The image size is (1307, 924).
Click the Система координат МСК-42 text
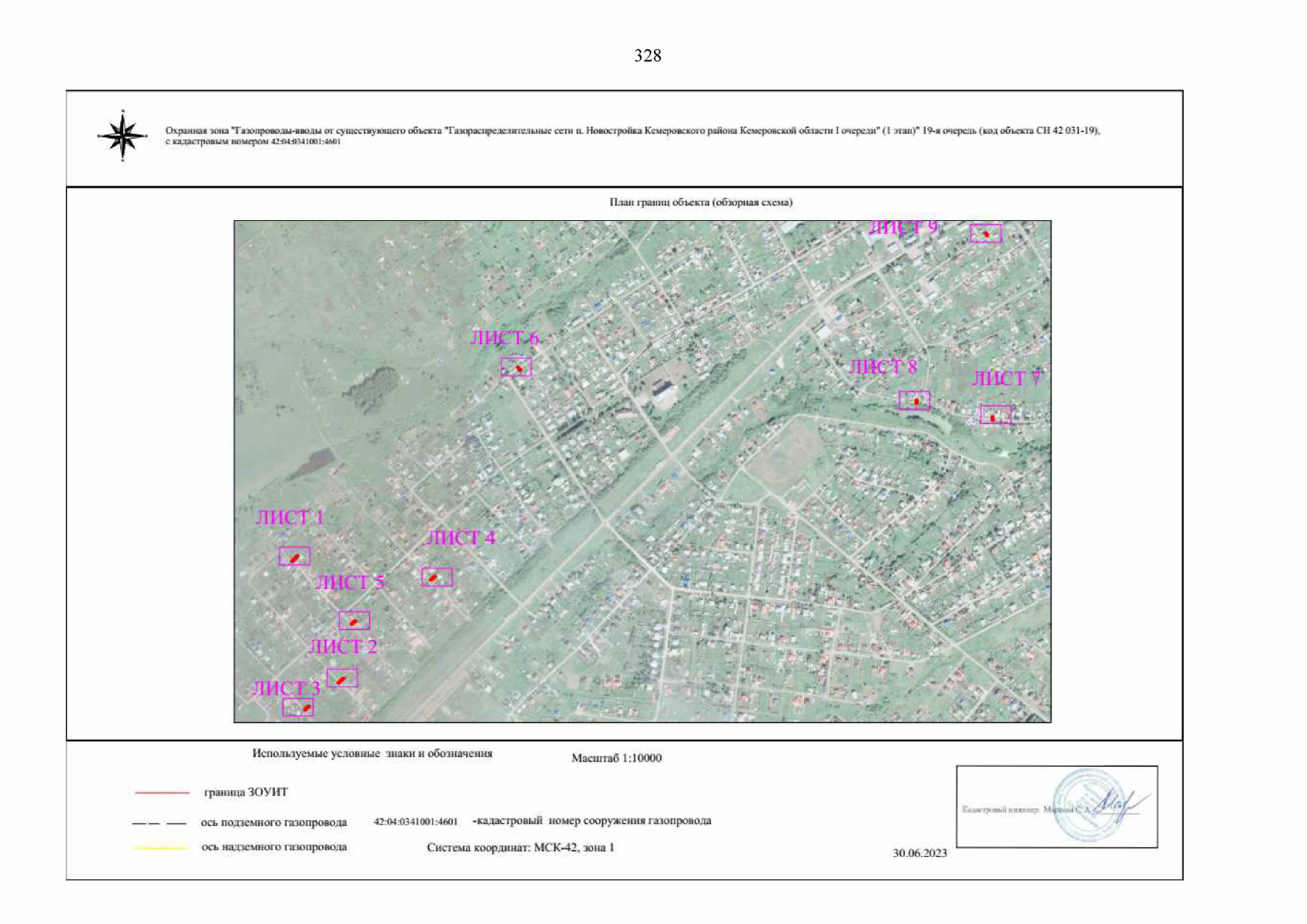pyautogui.click(x=521, y=848)
